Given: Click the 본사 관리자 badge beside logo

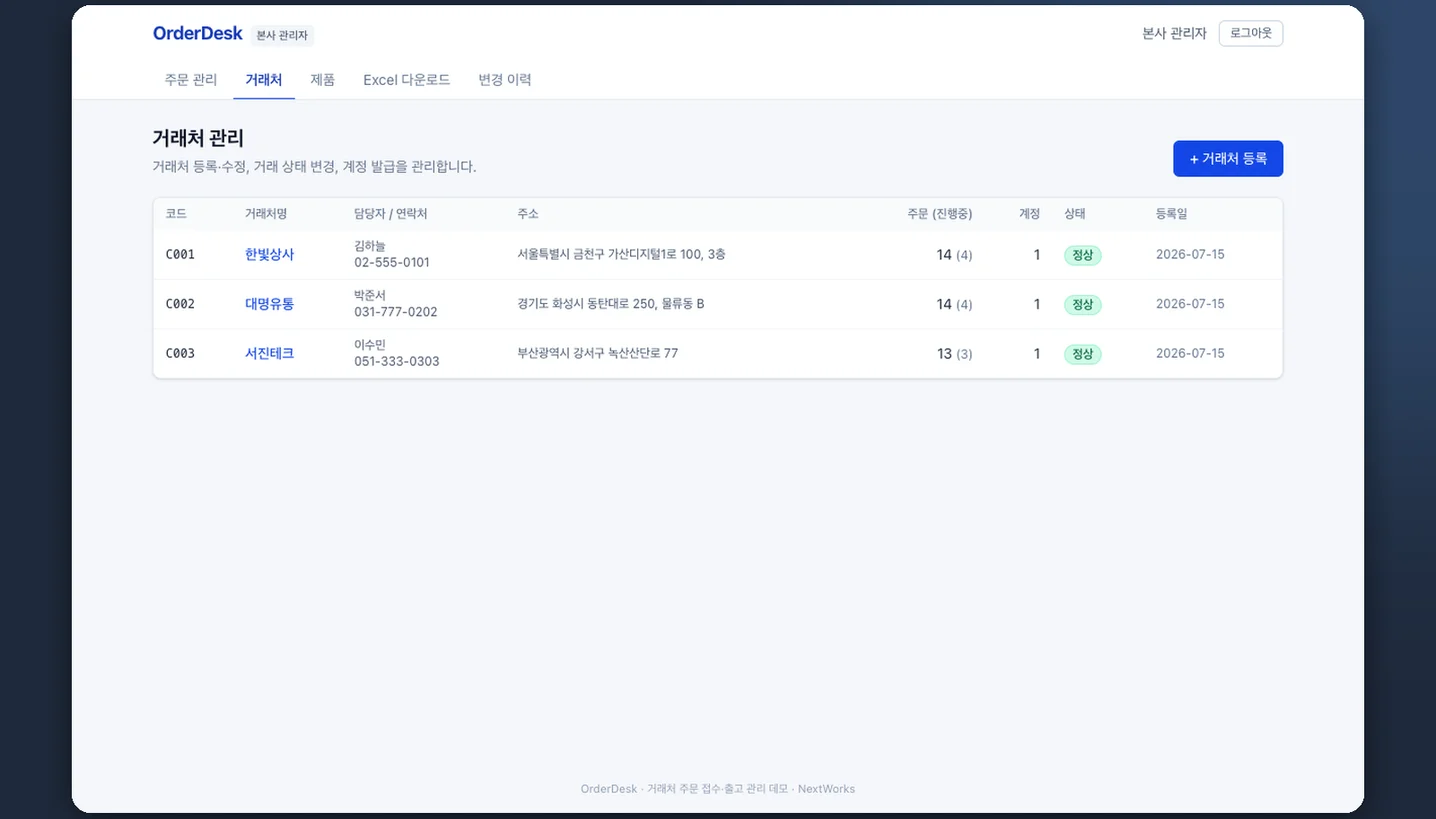Looking at the screenshot, I should pyautogui.click(x=282, y=35).
